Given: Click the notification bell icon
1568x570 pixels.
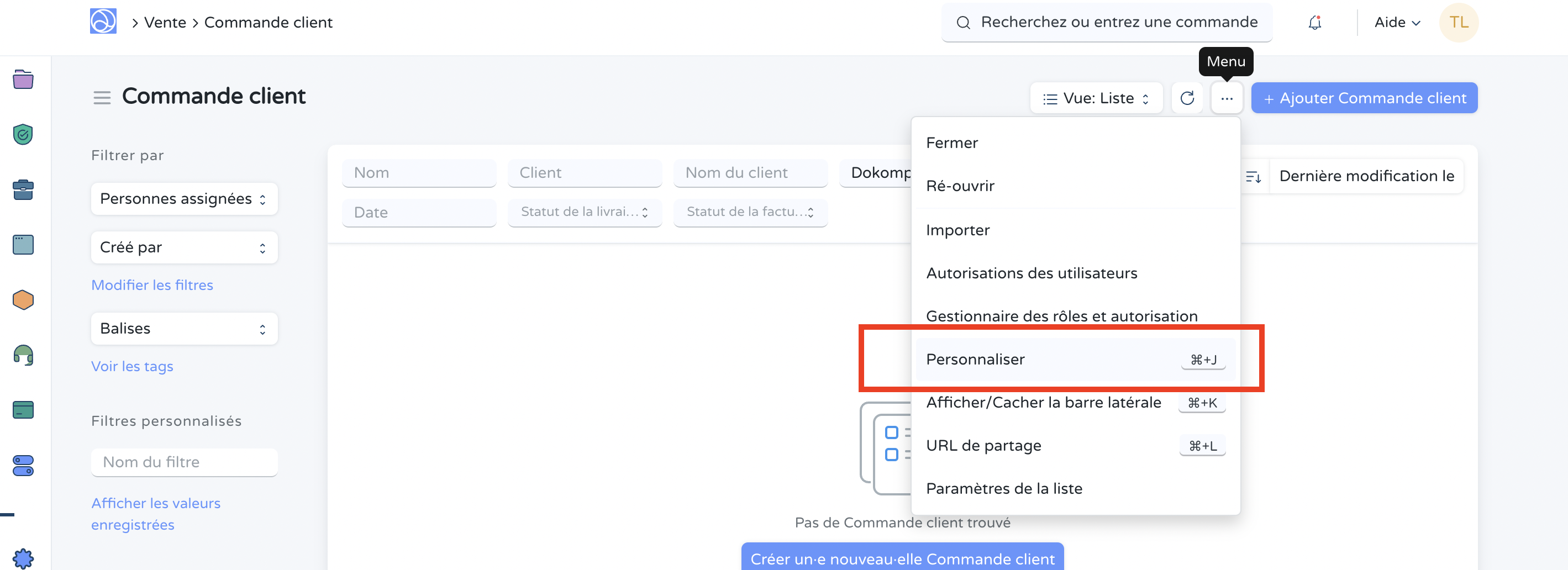Looking at the screenshot, I should pos(1315,22).
